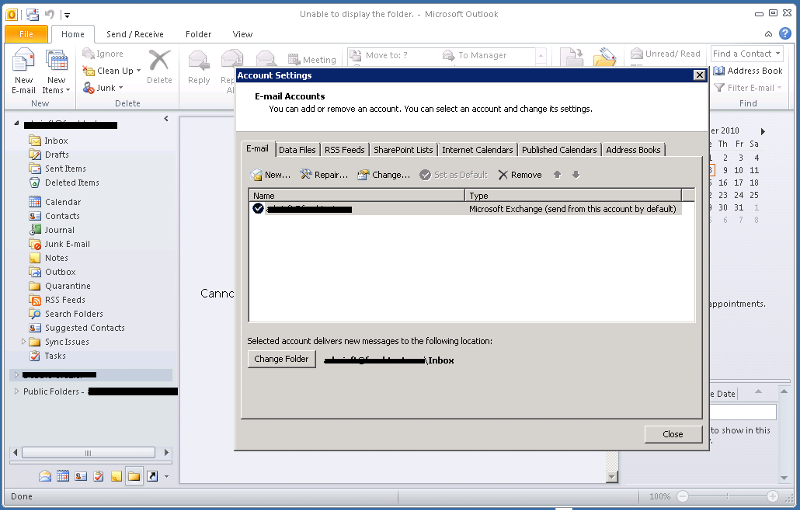
Task: Open Notes folder in tree
Action: (x=48, y=258)
